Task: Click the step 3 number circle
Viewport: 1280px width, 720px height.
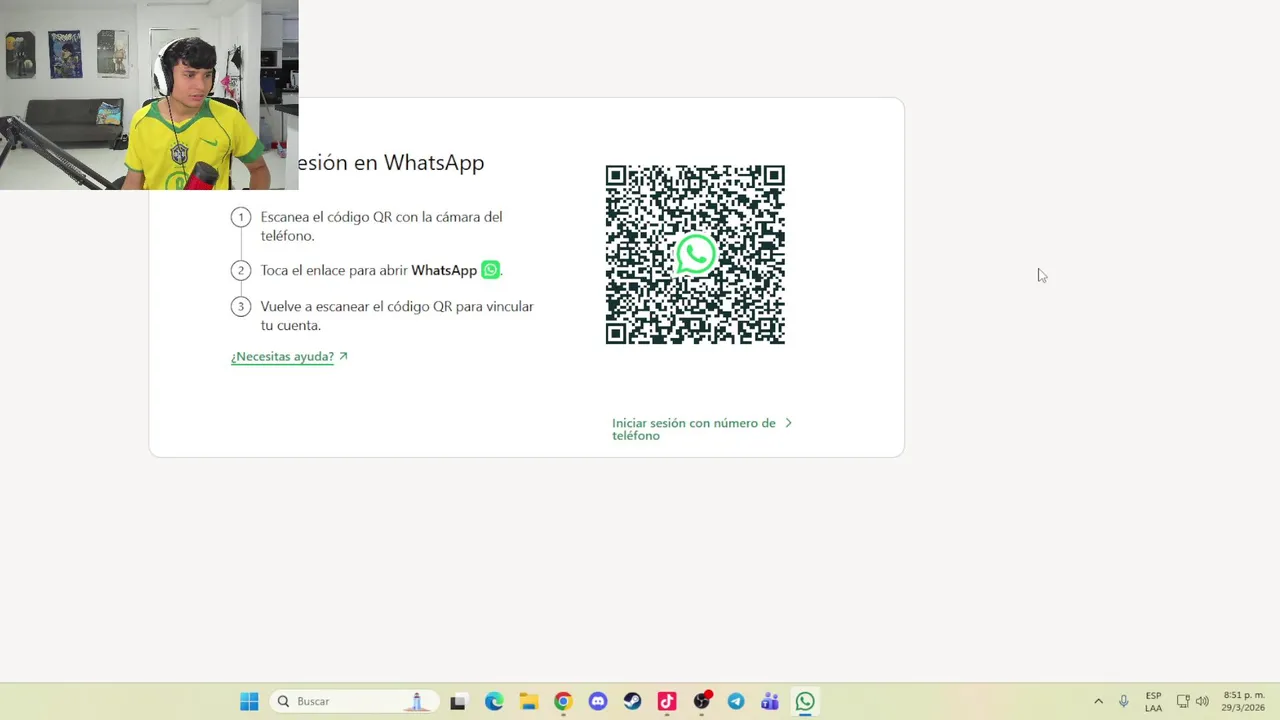Action: pyautogui.click(x=240, y=306)
